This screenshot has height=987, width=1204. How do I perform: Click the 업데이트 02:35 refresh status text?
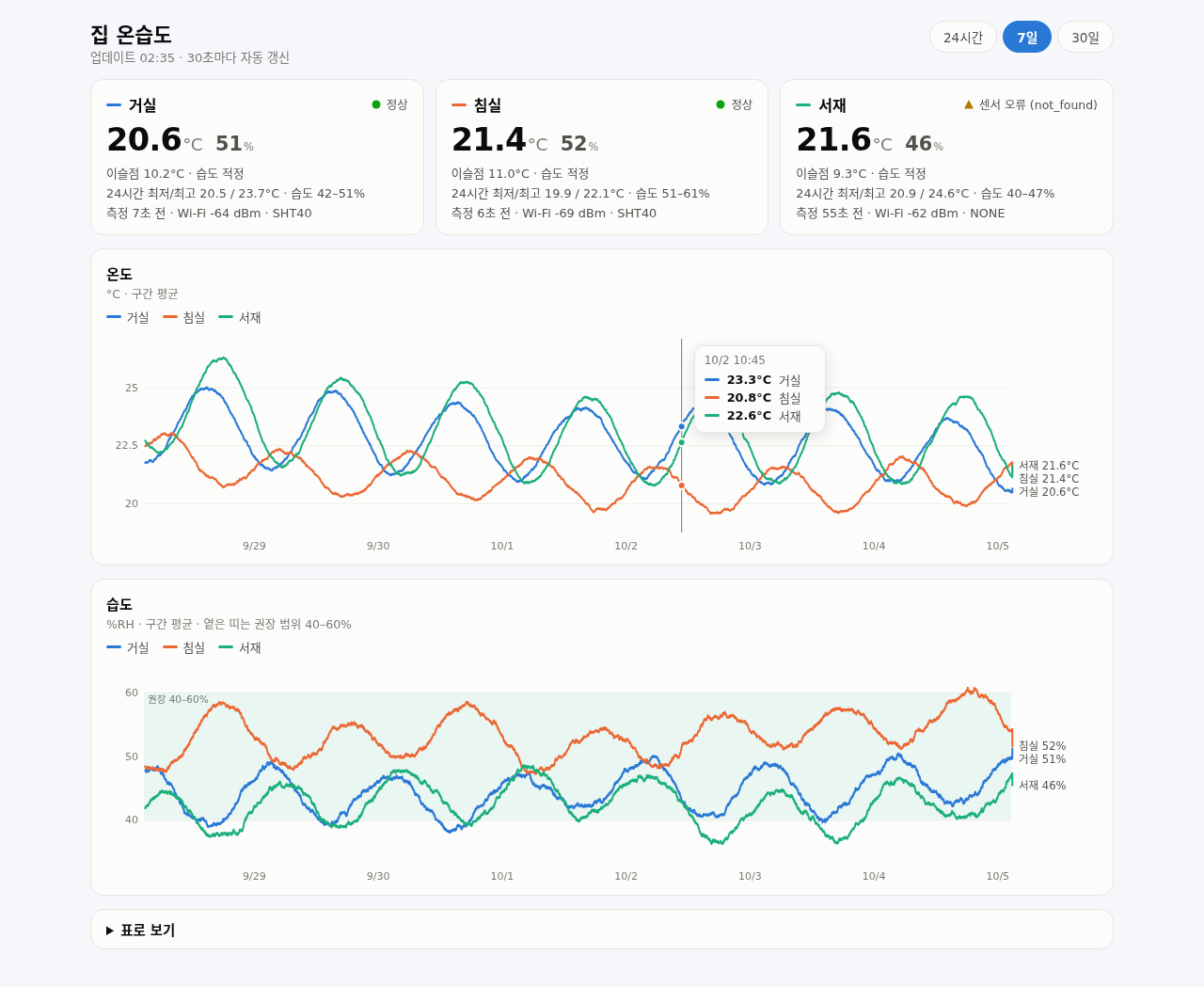point(190,57)
